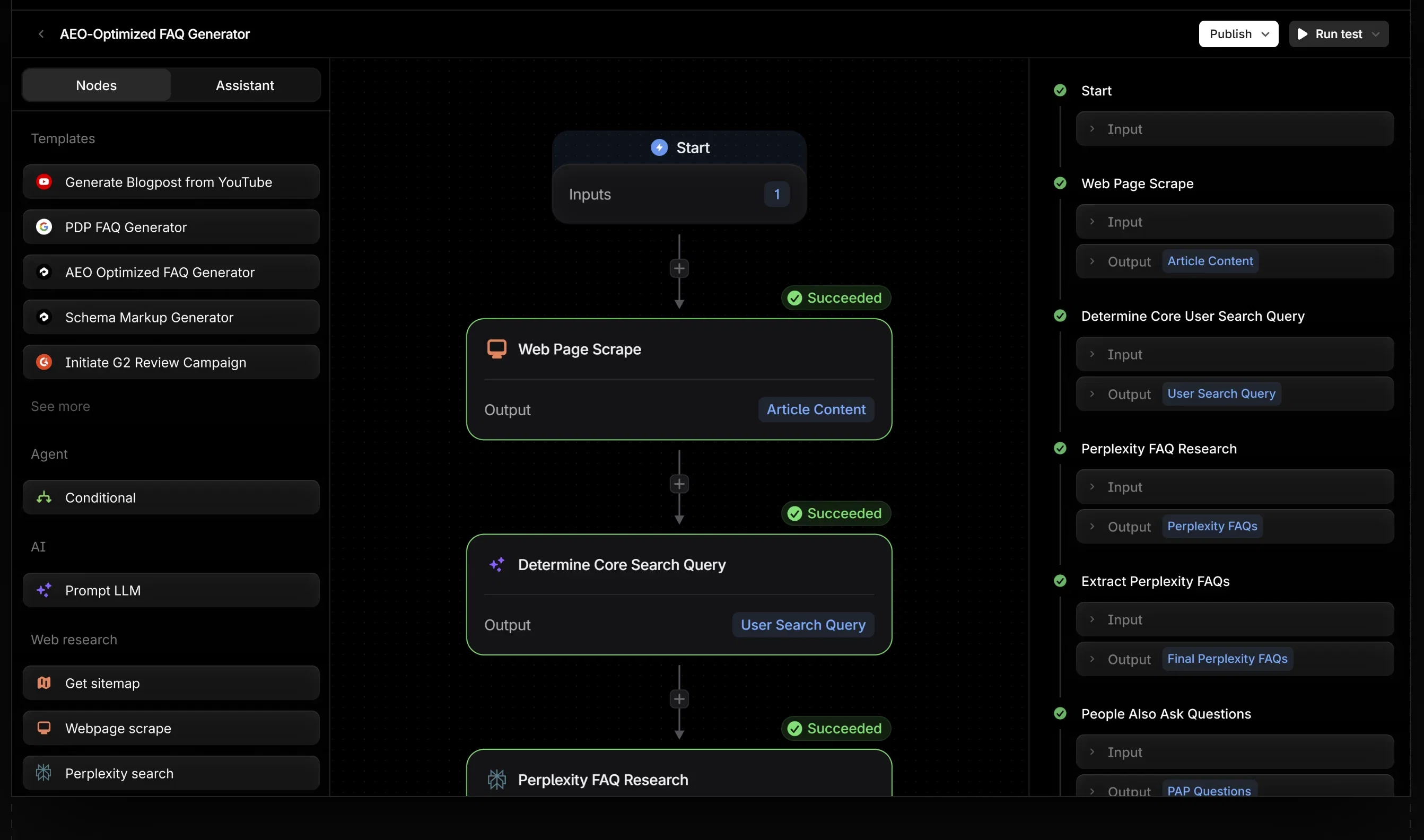This screenshot has width=1424, height=840.
Task: Click the YouTube icon on Generate Blogpost template
Action: click(x=44, y=182)
